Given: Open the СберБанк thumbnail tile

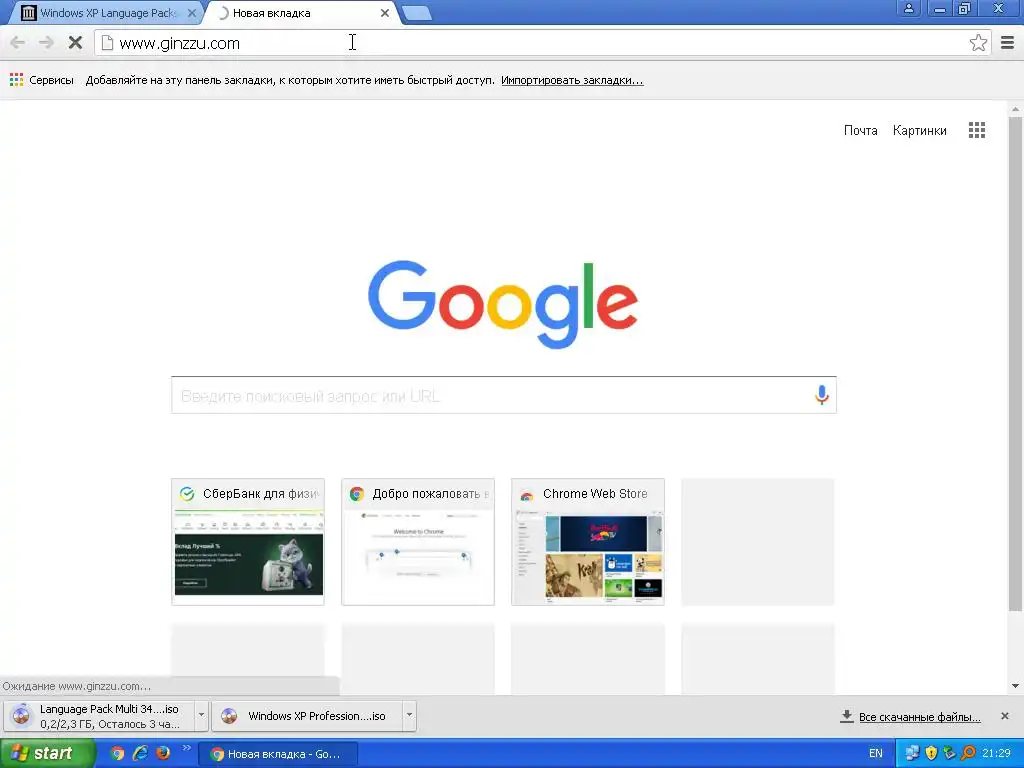Looking at the screenshot, I should (248, 541).
